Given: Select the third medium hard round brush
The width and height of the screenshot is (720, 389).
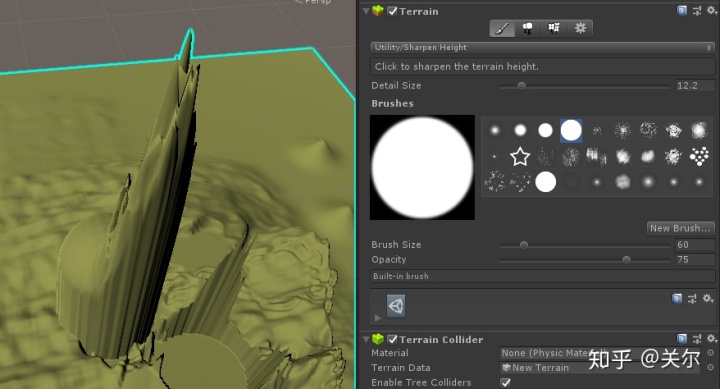Looking at the screenshot, I should 545,130.
